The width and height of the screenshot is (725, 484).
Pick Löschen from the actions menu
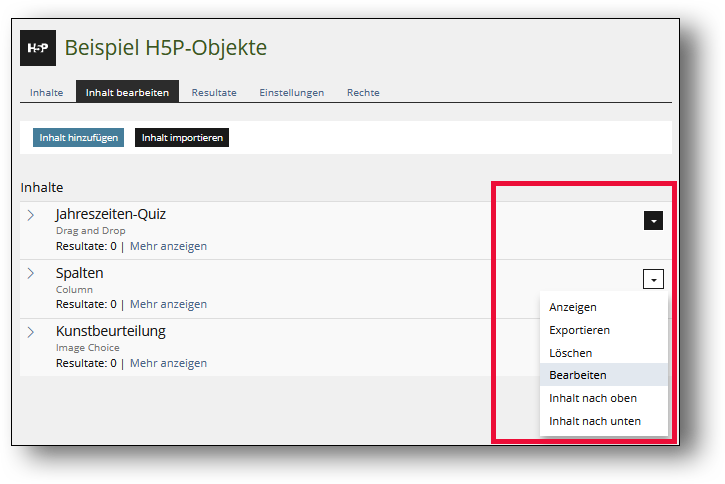pyautogui.click(x=570, y=353)
